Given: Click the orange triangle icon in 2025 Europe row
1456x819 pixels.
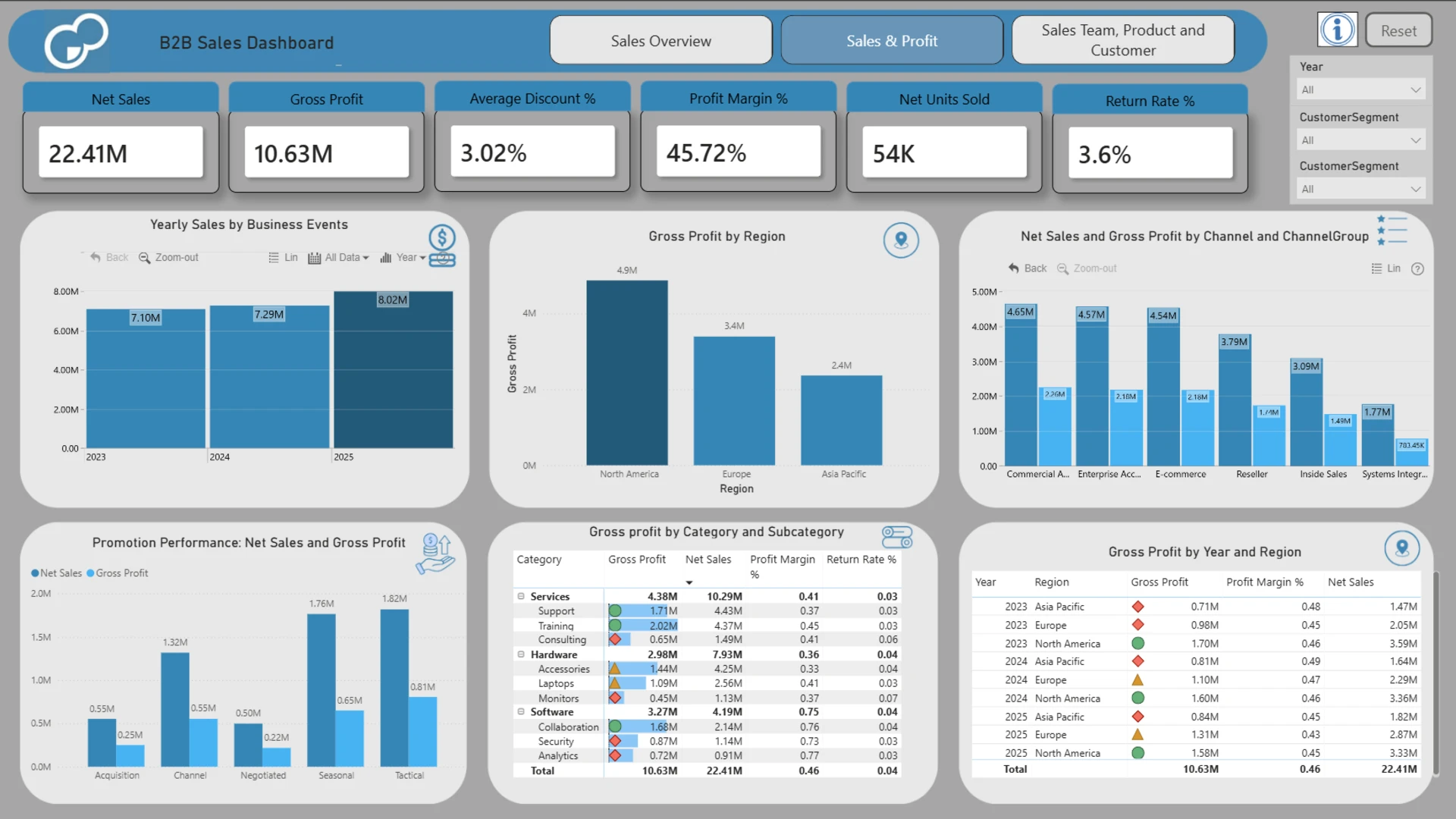Looking at the screenshot, I should pyautogui.click(x=1137, y=735).
